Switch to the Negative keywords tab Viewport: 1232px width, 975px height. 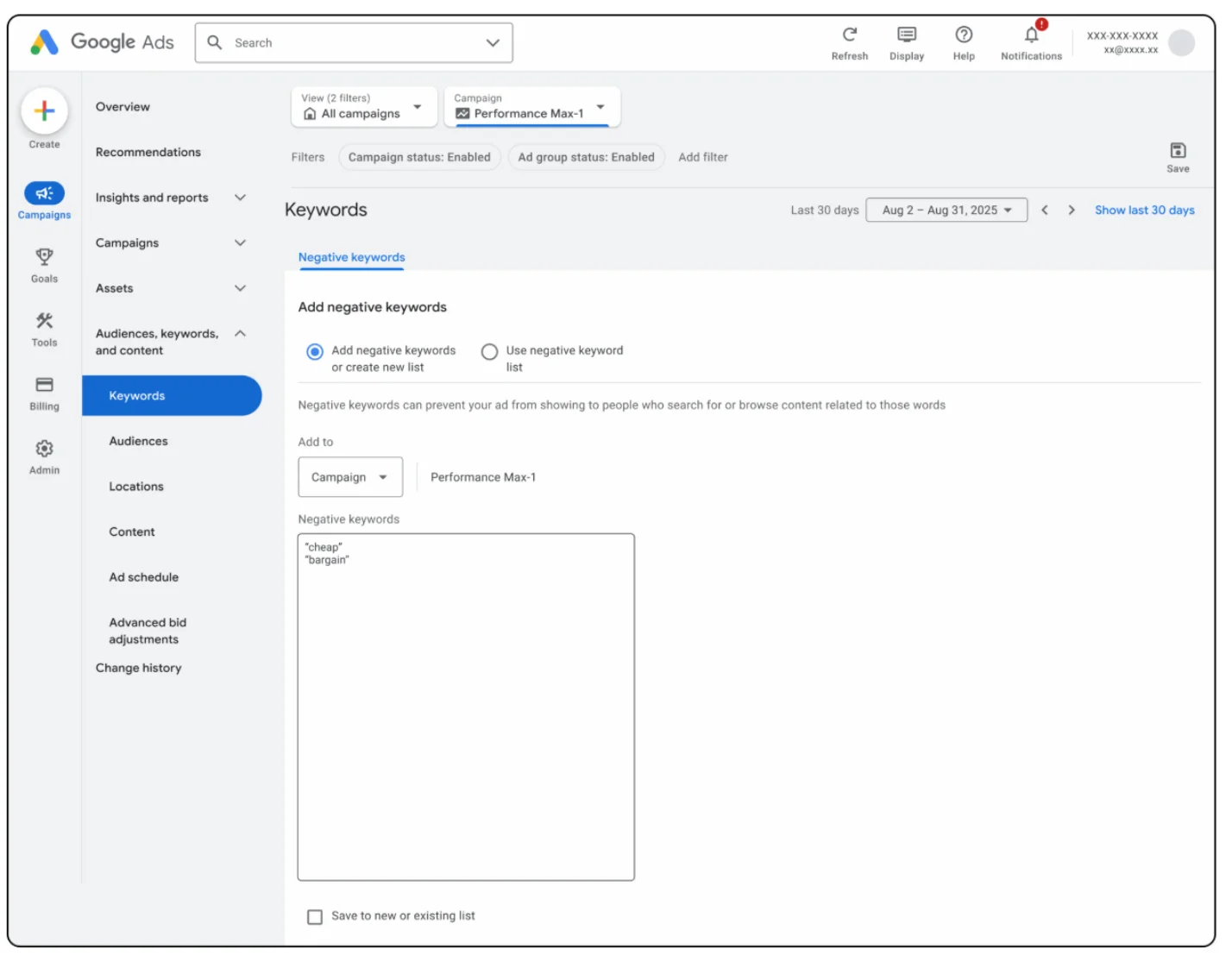pos(351,257)
